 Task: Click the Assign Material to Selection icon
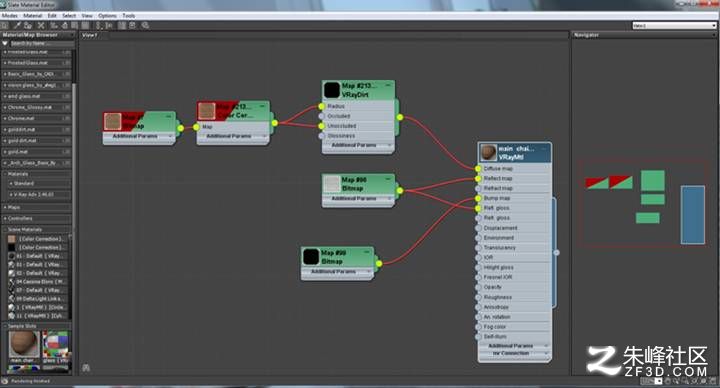[28, 26]
